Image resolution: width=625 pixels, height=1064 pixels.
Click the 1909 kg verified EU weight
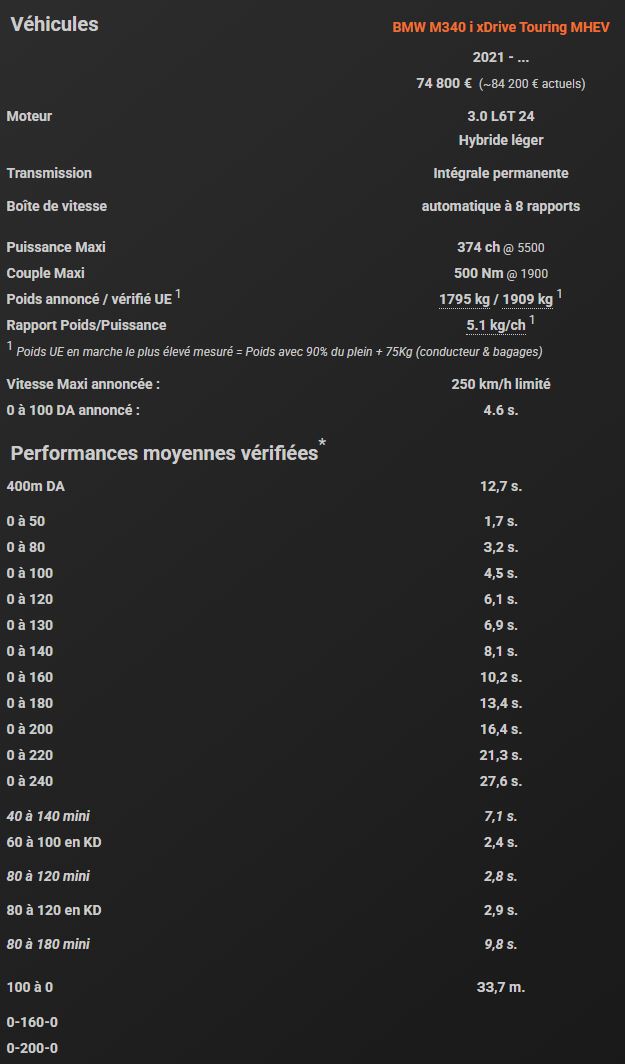click(x=527, y=299)
